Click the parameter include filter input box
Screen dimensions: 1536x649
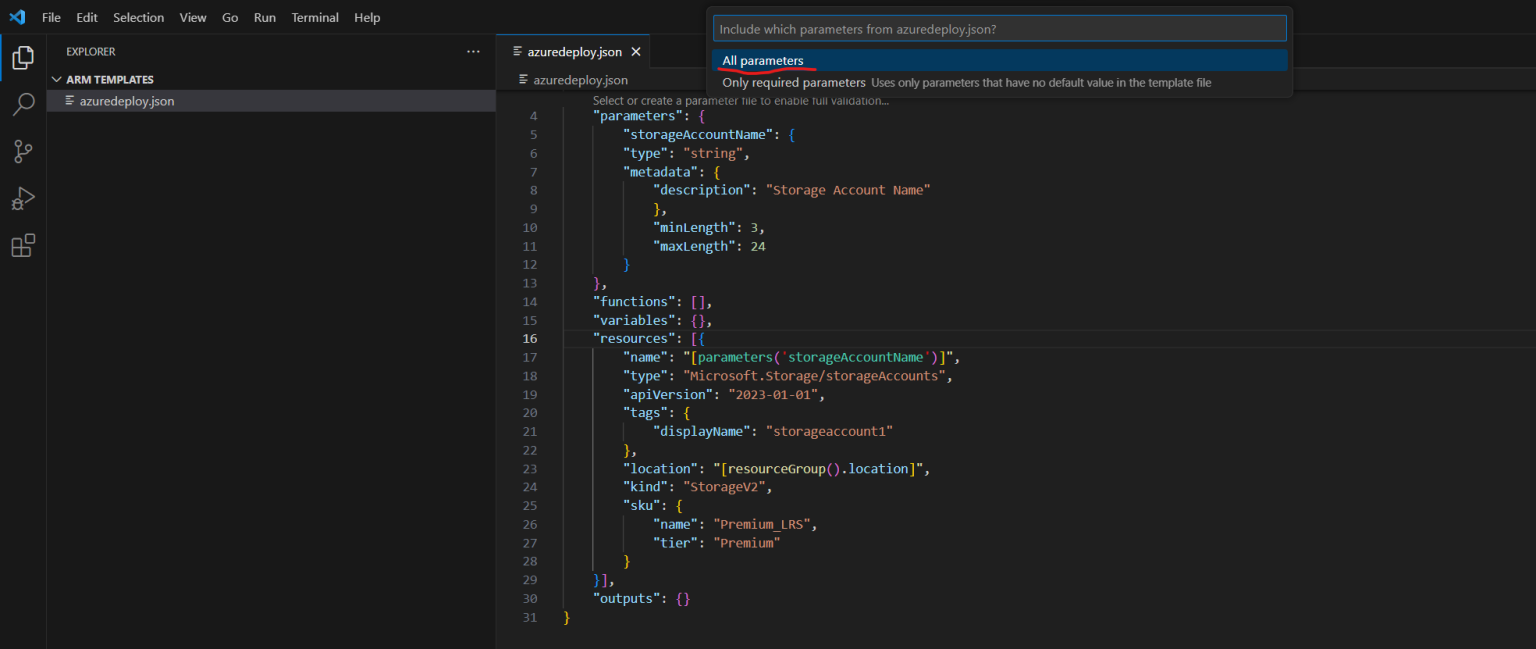[x=1000, y=28]
